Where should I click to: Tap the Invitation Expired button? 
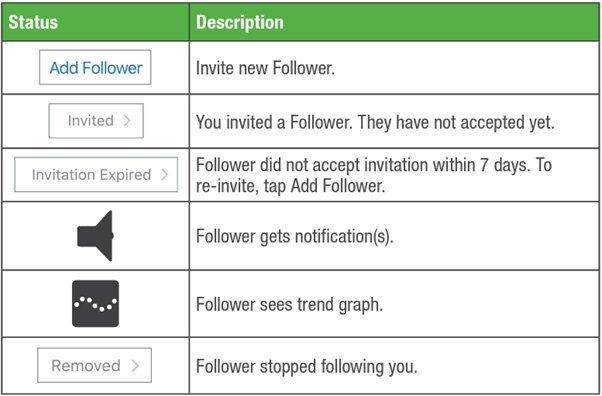[96, 174]
